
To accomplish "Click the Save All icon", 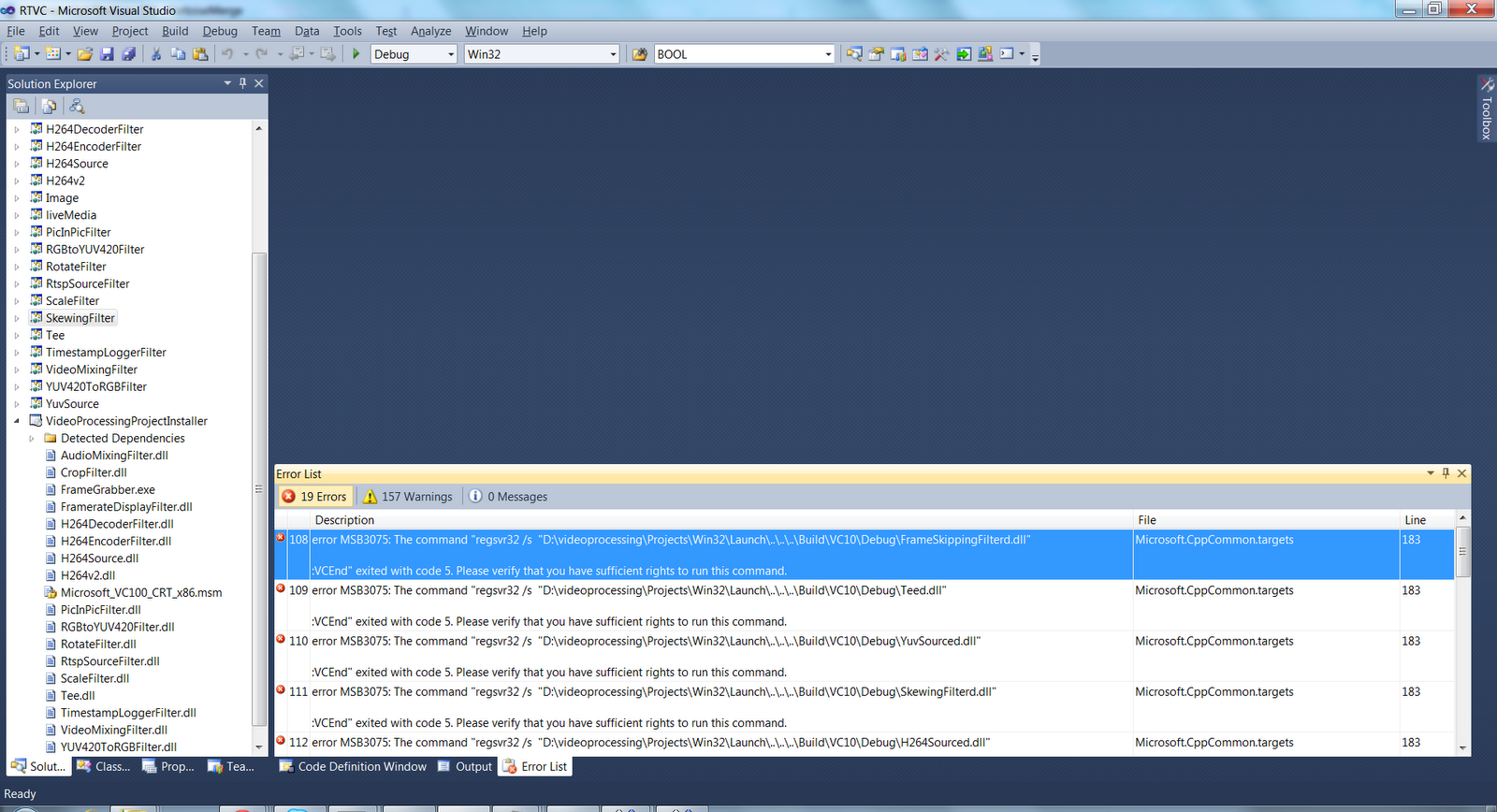I will point(129,54).
